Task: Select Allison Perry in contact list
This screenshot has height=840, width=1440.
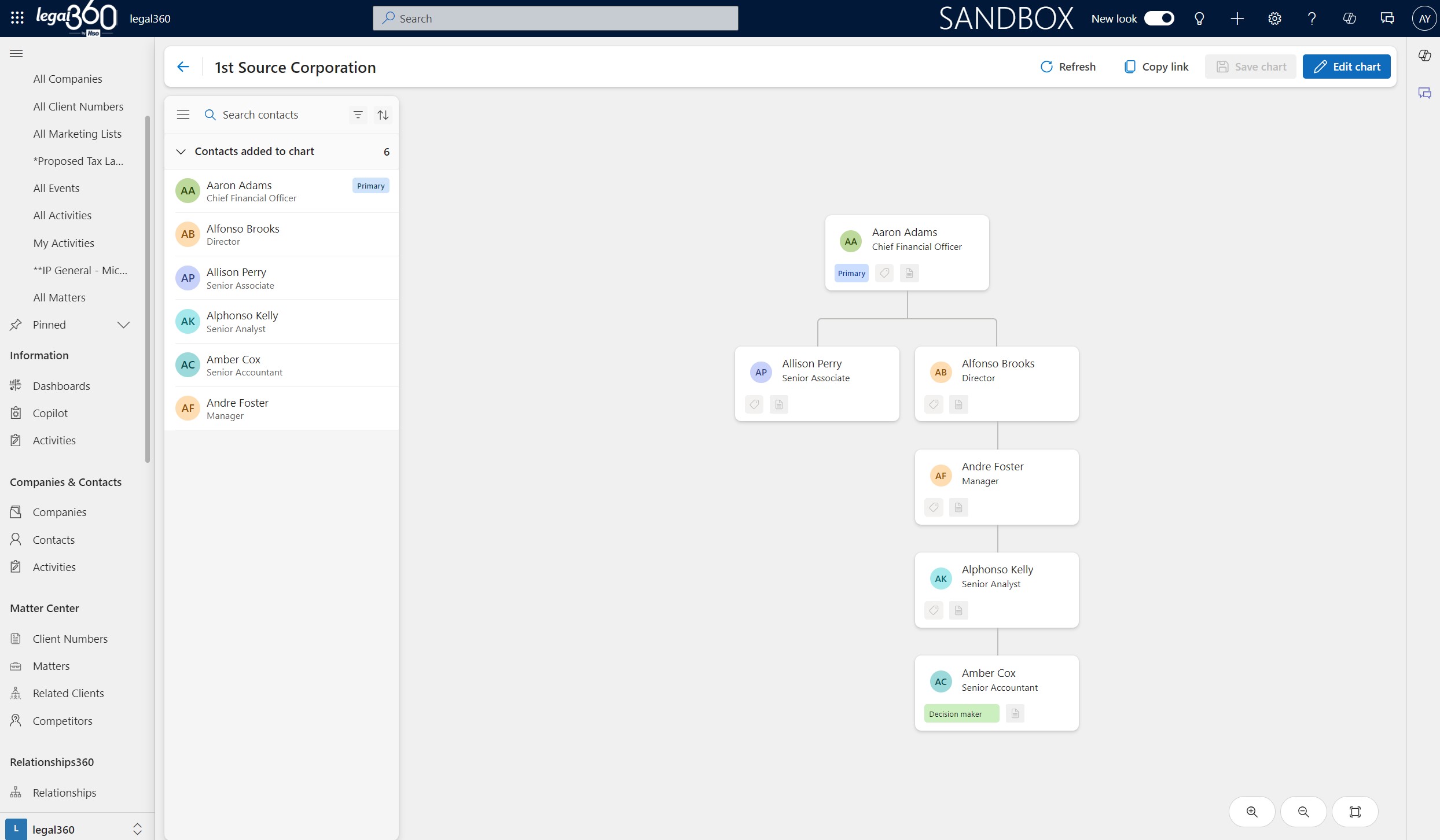Action: [282, 278]
